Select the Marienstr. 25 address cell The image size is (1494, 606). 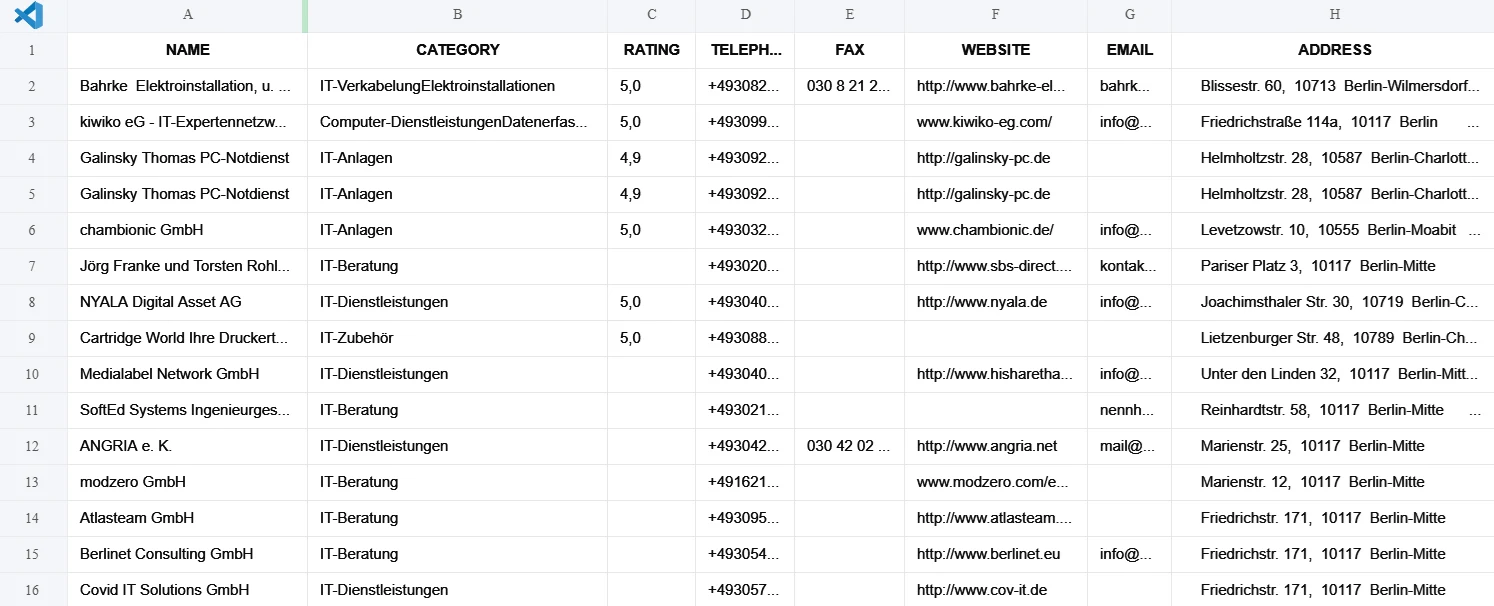(1335, 446)
